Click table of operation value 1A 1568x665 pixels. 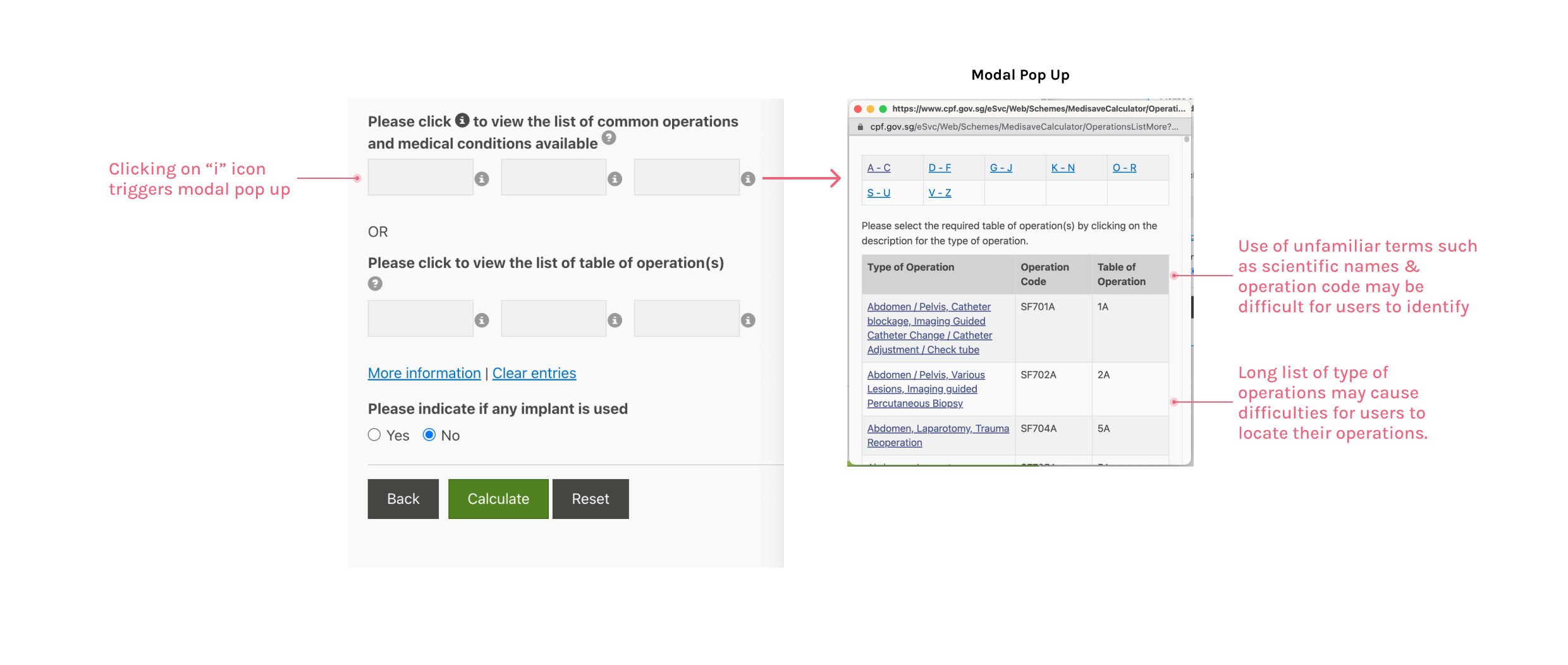pyautogui.click(x=1103, y=307)
